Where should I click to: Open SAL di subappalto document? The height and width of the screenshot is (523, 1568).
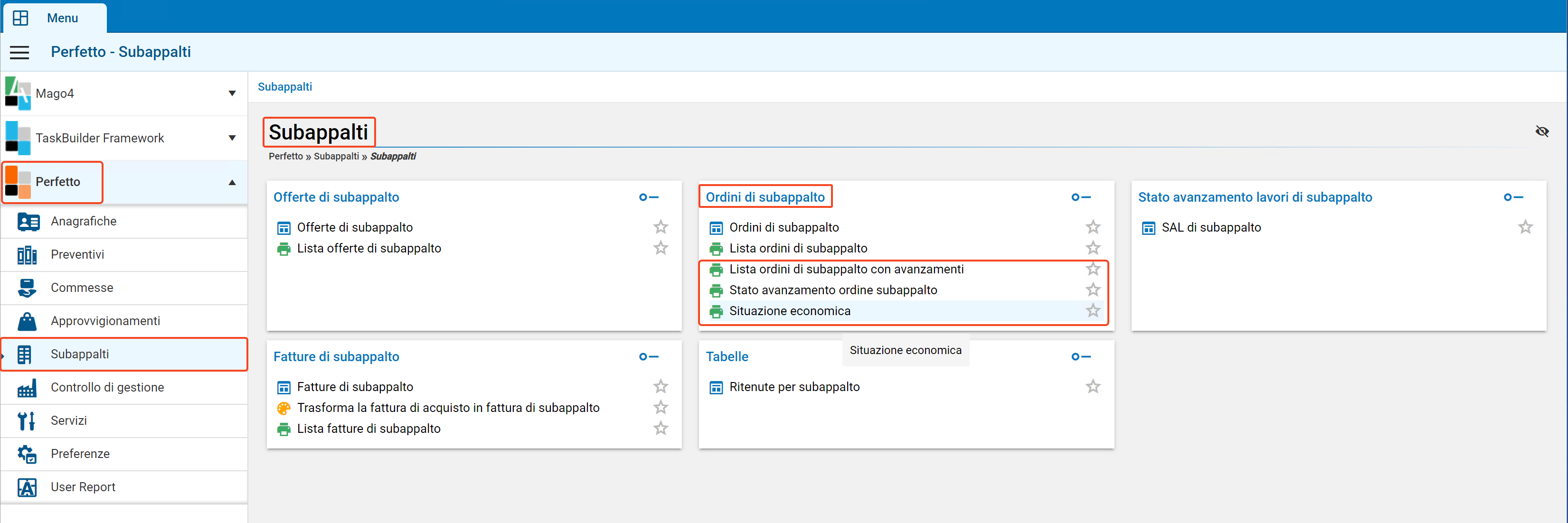(x=1211, y=227)
